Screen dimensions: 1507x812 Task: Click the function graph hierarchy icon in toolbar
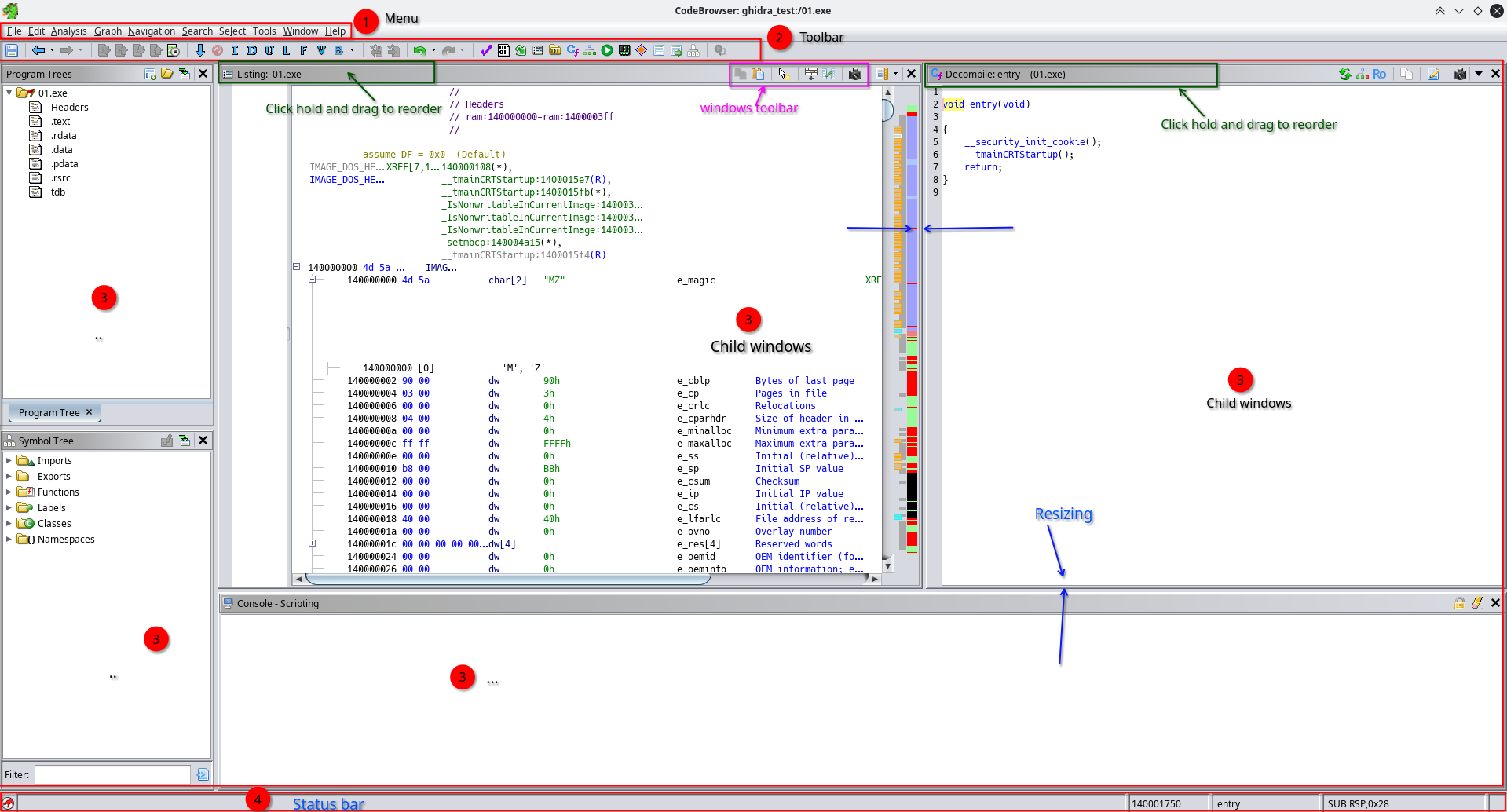point(590,50)
